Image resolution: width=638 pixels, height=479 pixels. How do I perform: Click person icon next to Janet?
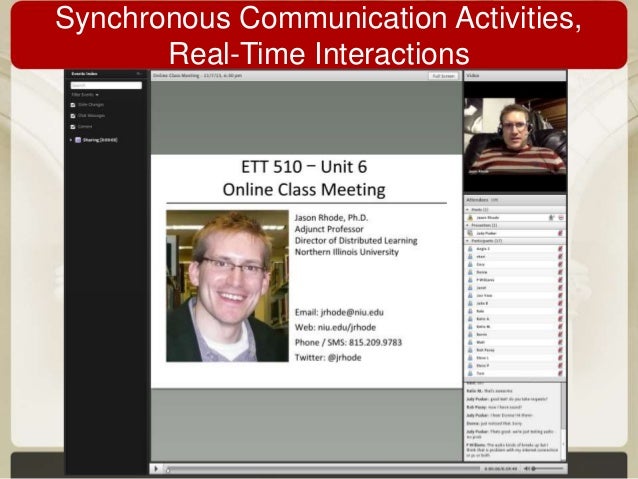point(470,288)
